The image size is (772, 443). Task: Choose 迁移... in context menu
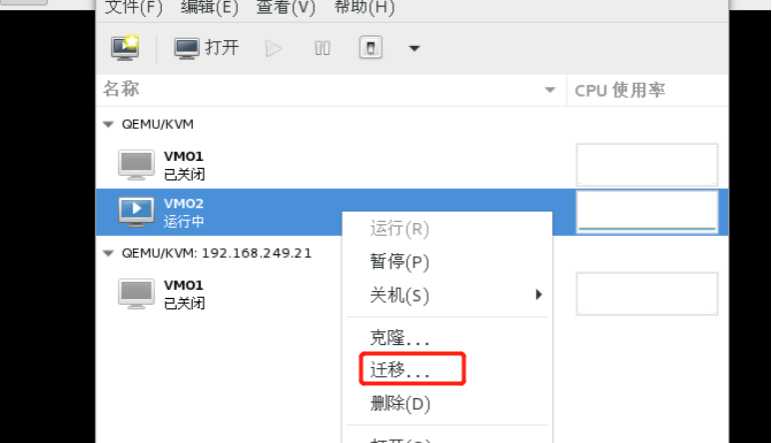tap(447, 369)
